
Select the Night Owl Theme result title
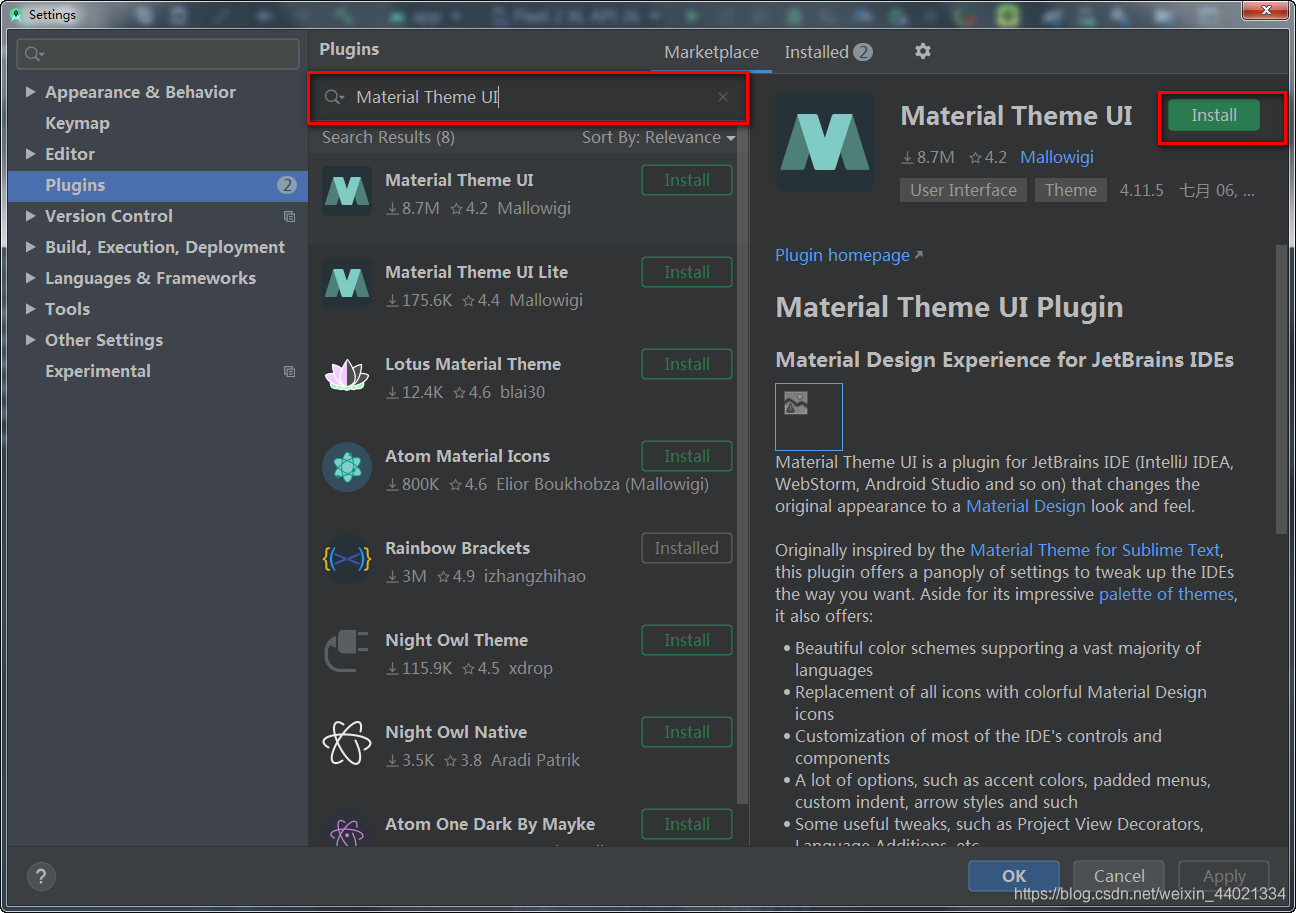coord(456,640)
